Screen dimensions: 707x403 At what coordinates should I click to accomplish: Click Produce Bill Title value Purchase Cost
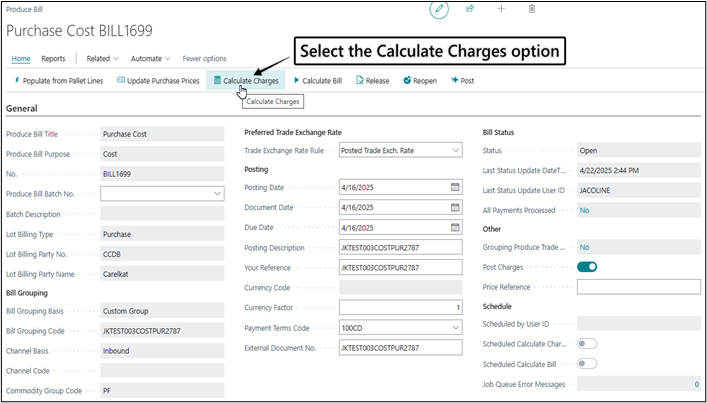pyautogui.click(x=162, y=134)
